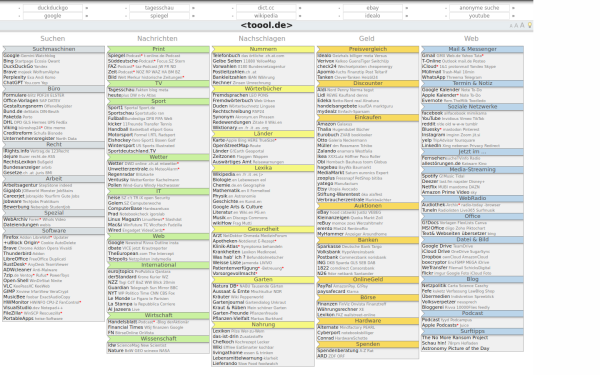
Task: Select the largest font size A icon
Action: coord(522,25)
